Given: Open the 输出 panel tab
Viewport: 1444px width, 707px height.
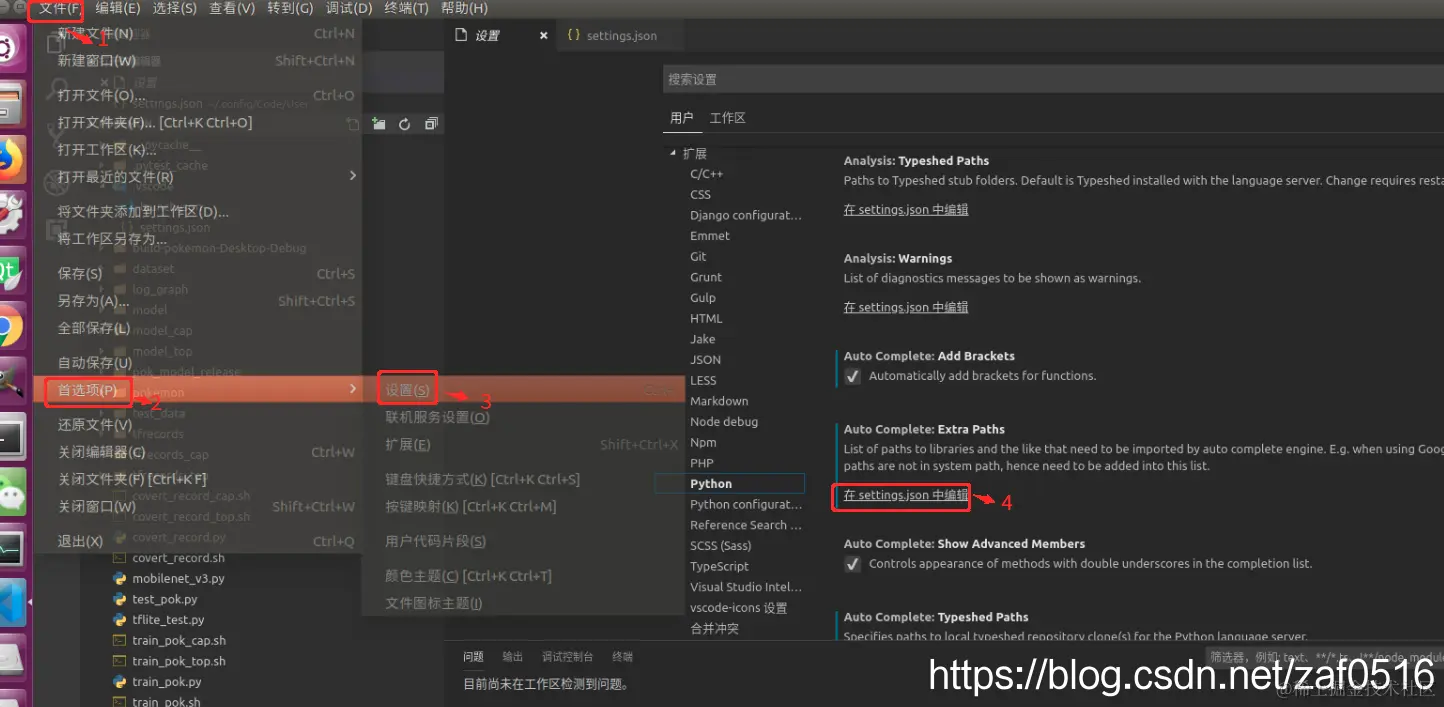Looking at the screenshot, I should point(513,657).
